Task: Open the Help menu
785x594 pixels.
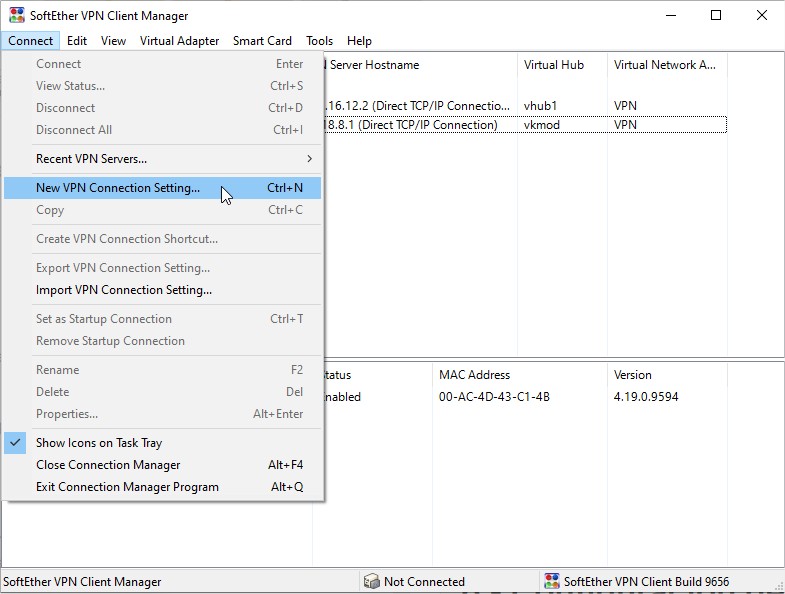Action: (x=359, y=41)
